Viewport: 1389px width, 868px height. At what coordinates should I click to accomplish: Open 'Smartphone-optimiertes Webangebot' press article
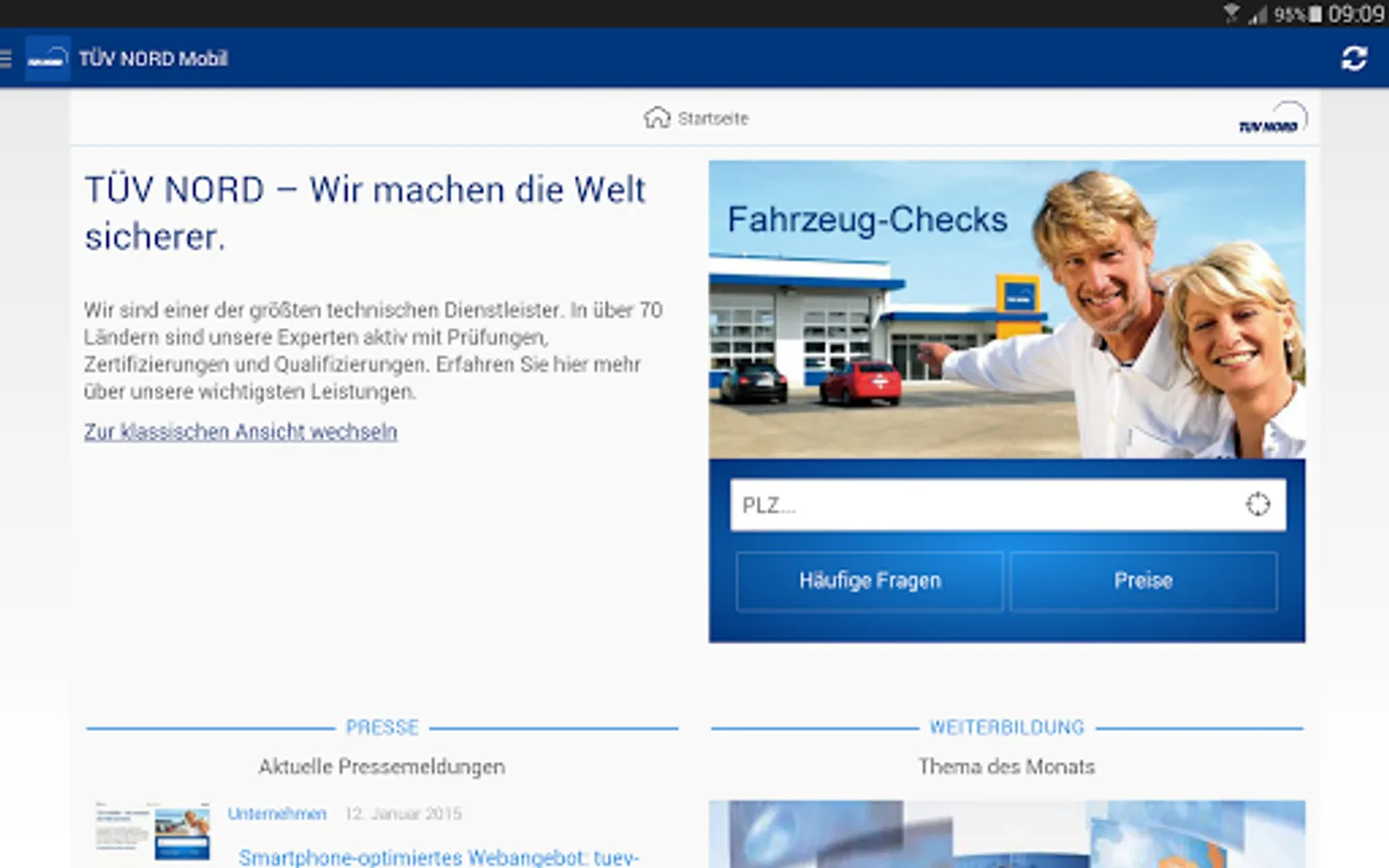point(439,856)
